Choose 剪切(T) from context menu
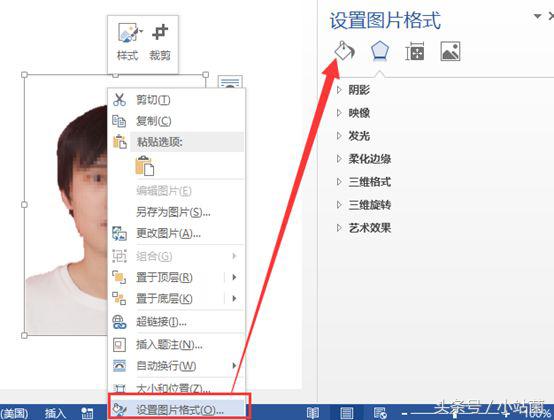The width and height of the screenshot is (554, 420). click(x=177, y=100)
